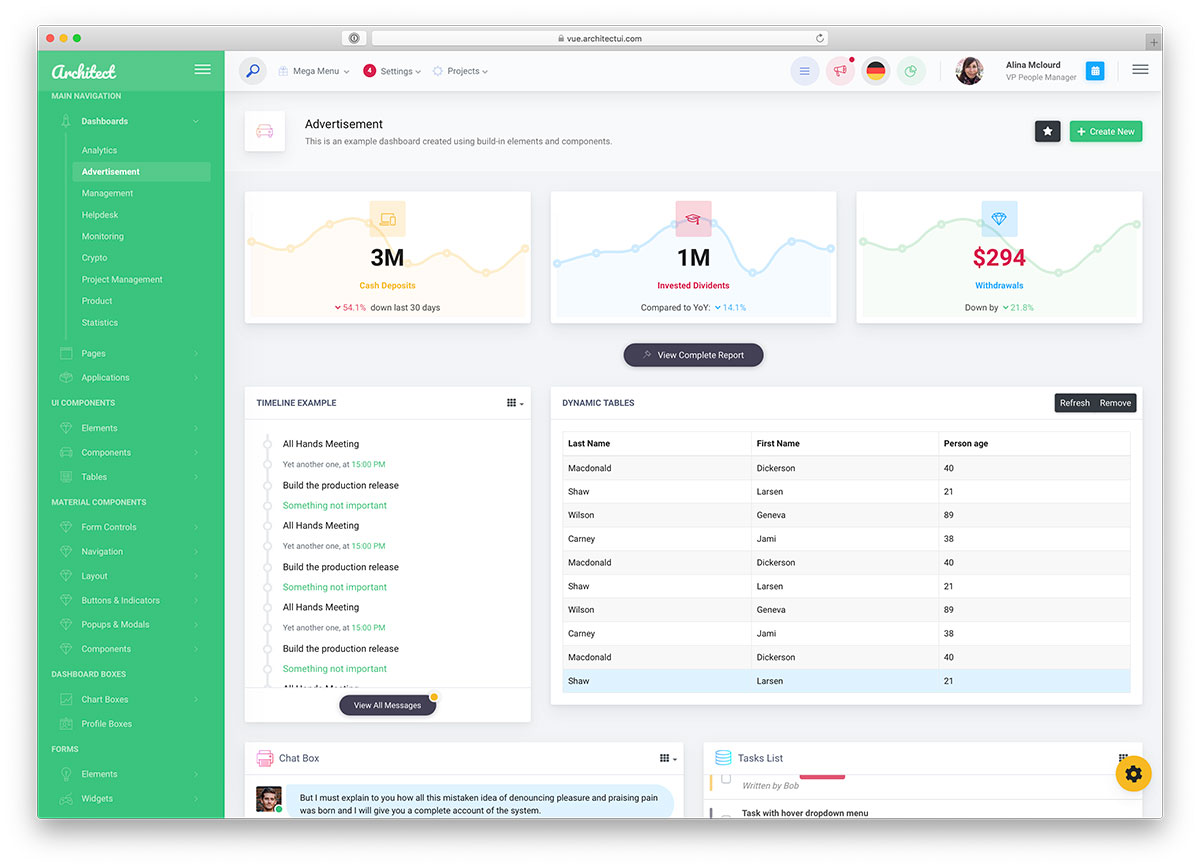Select Project Management in the sidebar

tap(122, 280)
